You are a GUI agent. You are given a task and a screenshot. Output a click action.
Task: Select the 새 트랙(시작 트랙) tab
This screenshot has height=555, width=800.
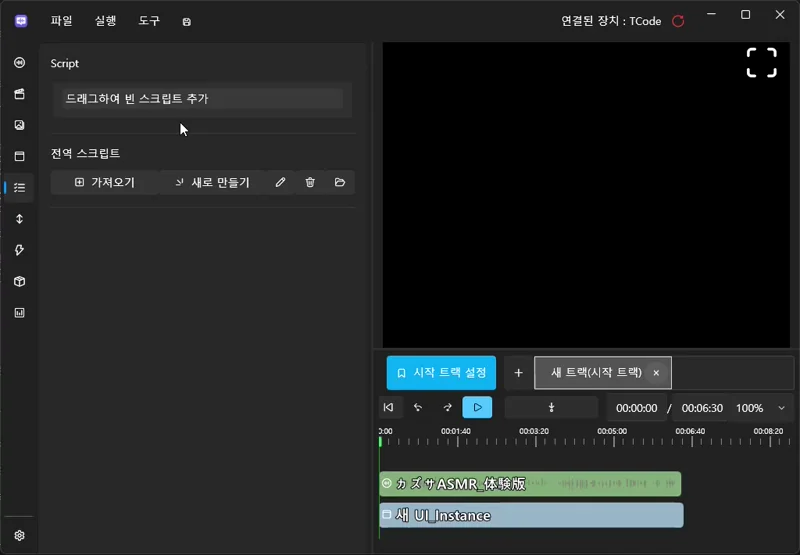coord(595,372)
